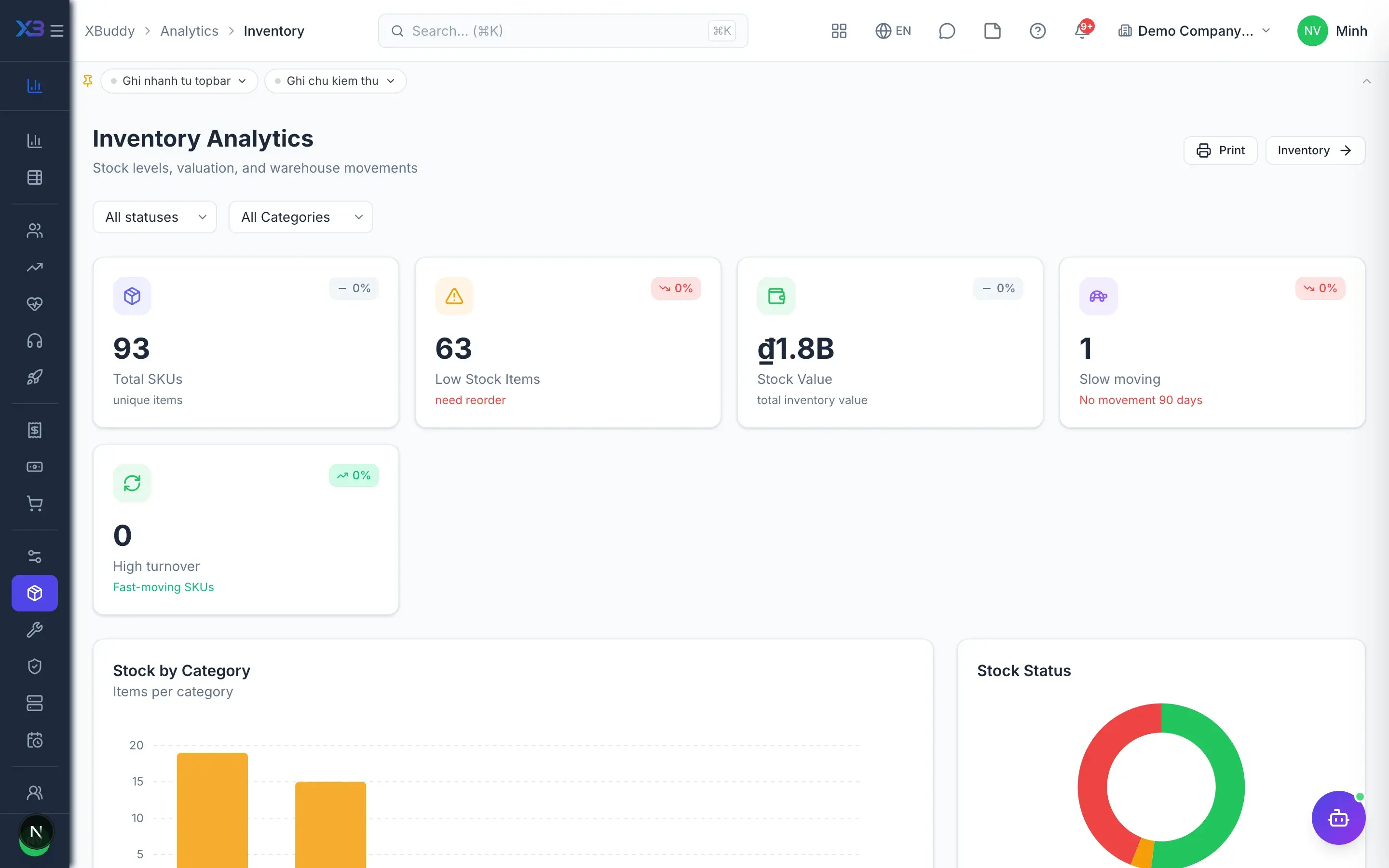Open the notifications bell with 9+ badge

[x=1082, y=30]
